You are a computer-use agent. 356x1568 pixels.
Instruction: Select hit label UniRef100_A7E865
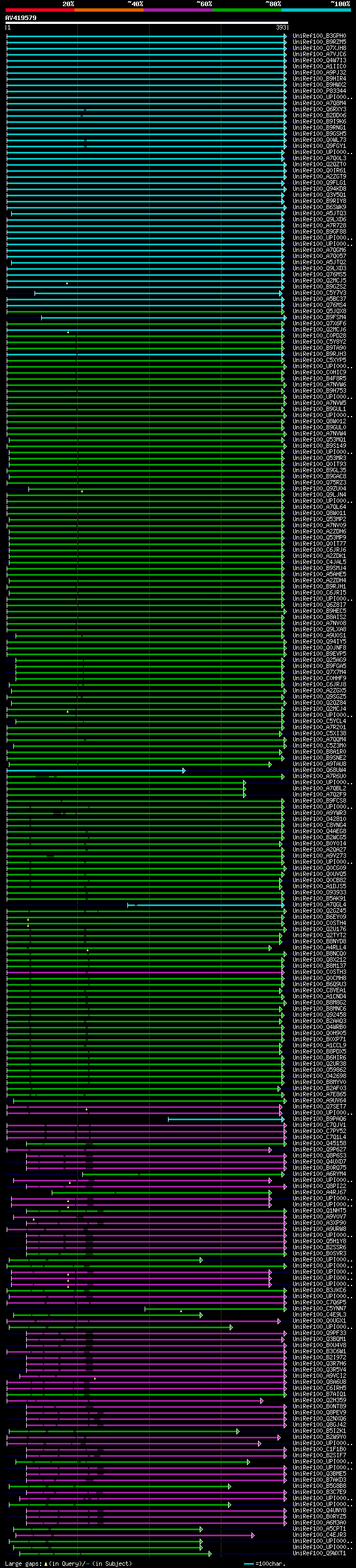click(319, 1095)
